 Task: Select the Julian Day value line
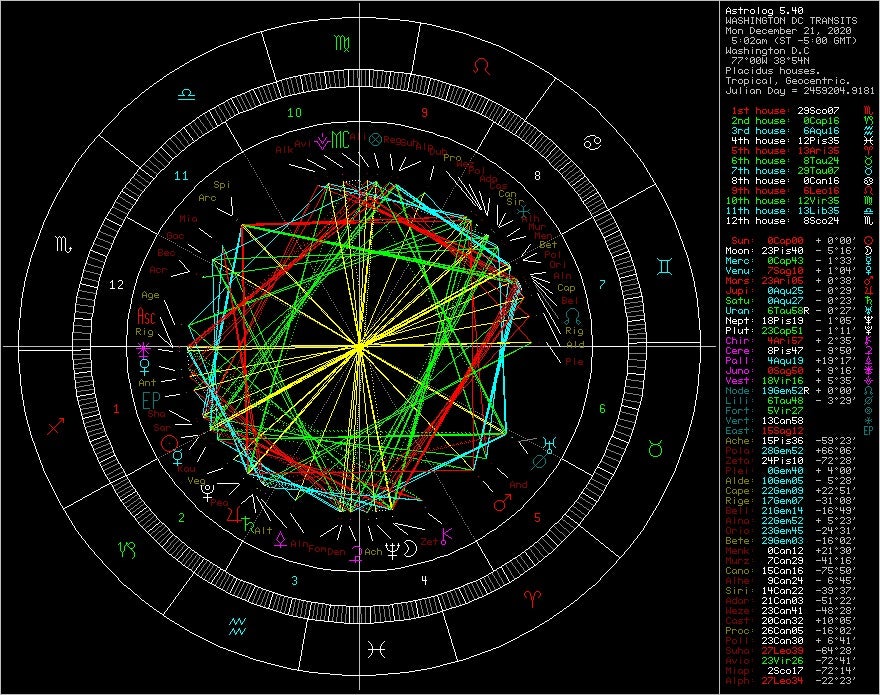click(800, 90)
